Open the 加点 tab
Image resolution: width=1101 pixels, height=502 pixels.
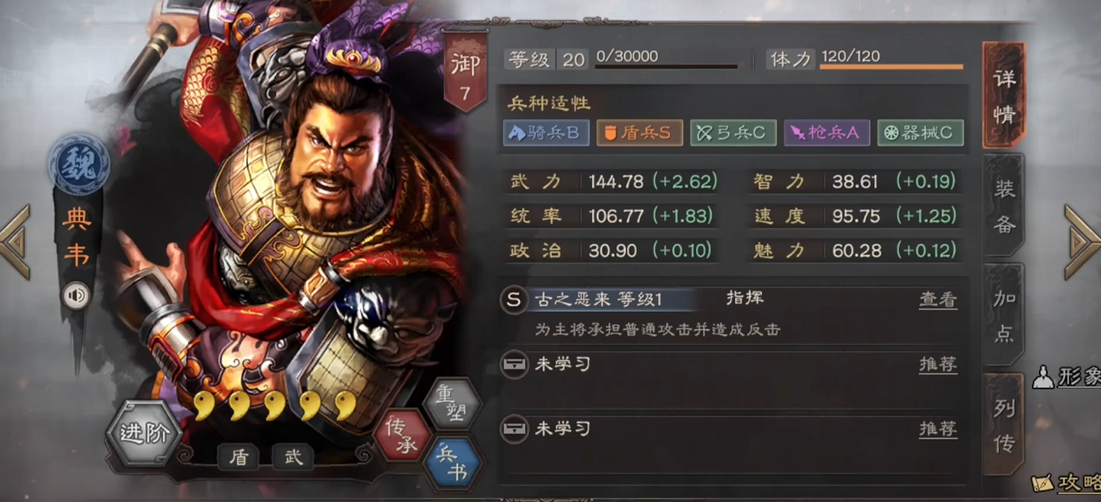coord(1005,315)
